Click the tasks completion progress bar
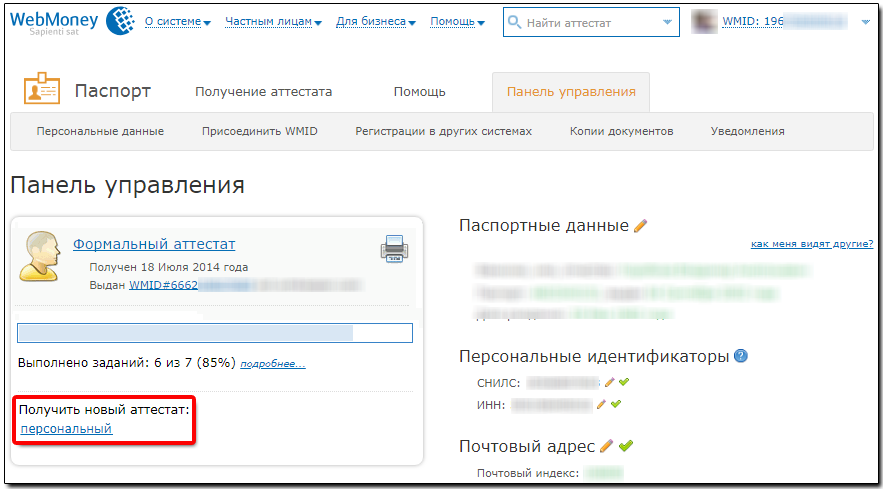Screen dimensions: 883x489 (x=215, y=333)
